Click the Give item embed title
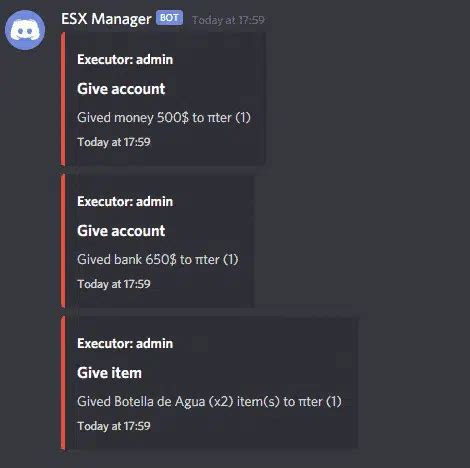The image size is (470, 468). click(109, 373)
